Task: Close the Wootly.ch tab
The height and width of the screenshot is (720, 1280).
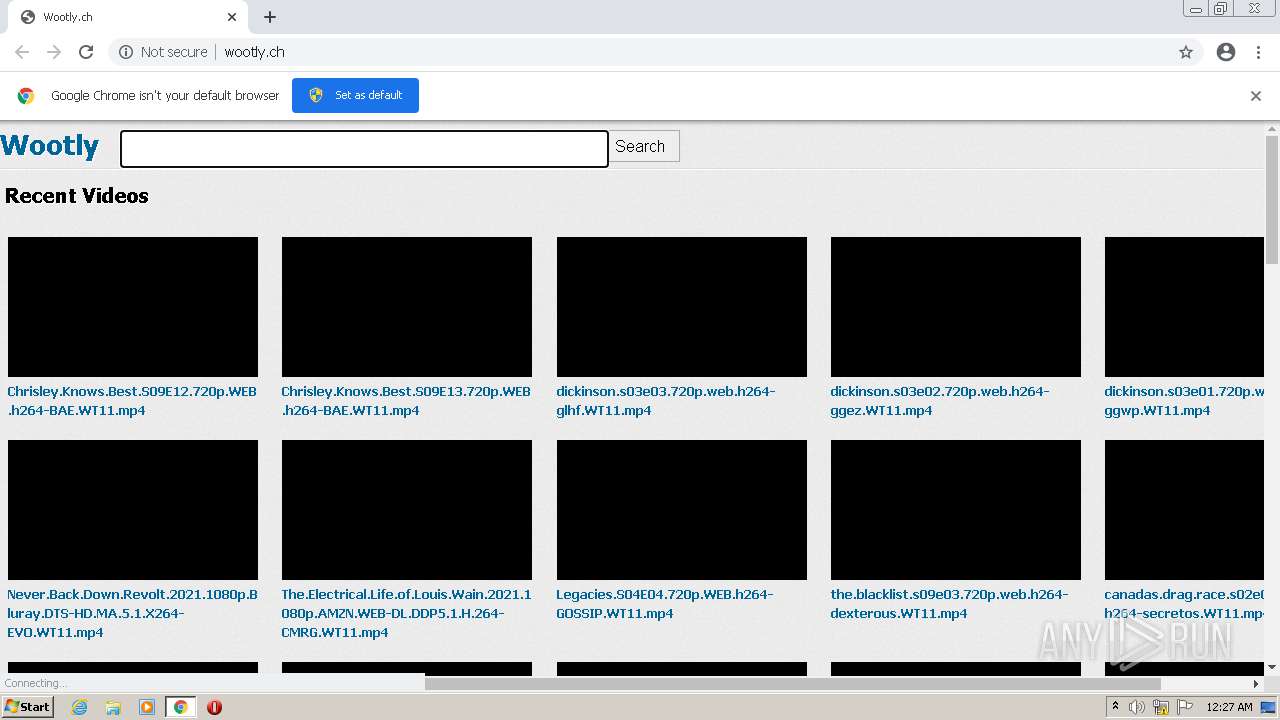Action: pos(232,17)
